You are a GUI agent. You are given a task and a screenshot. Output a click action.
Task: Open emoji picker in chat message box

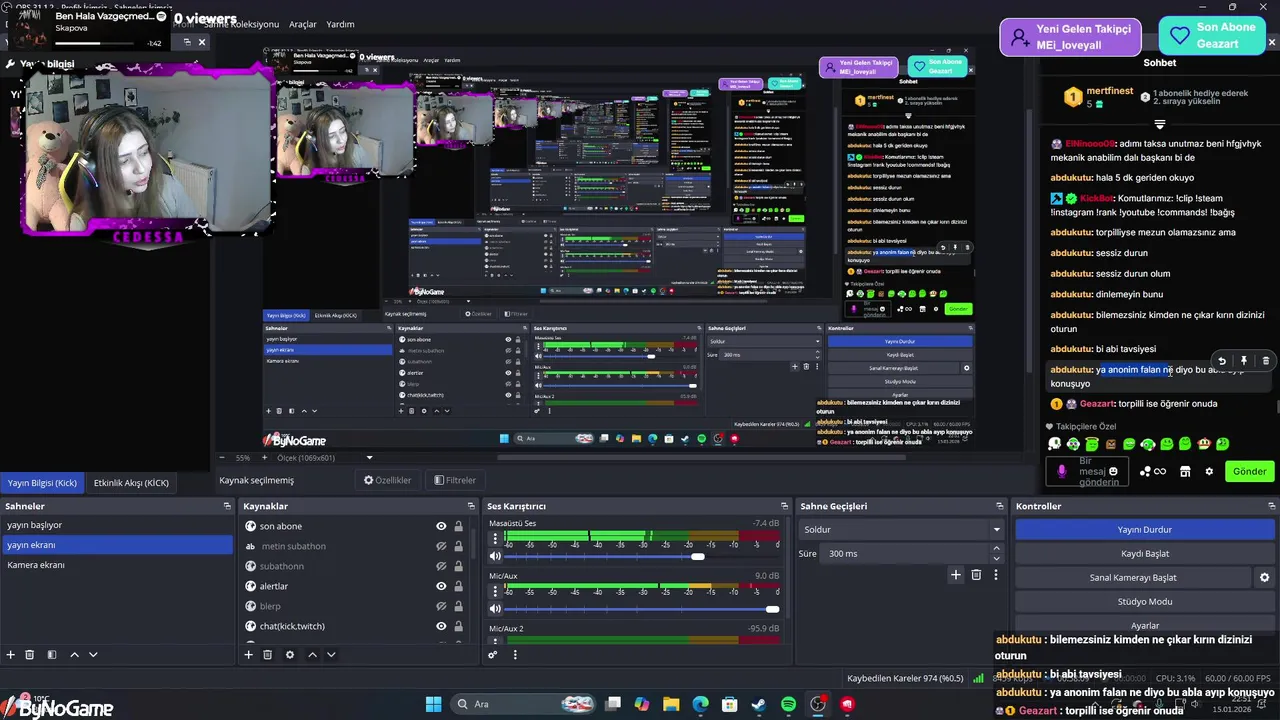(1113, 471)
